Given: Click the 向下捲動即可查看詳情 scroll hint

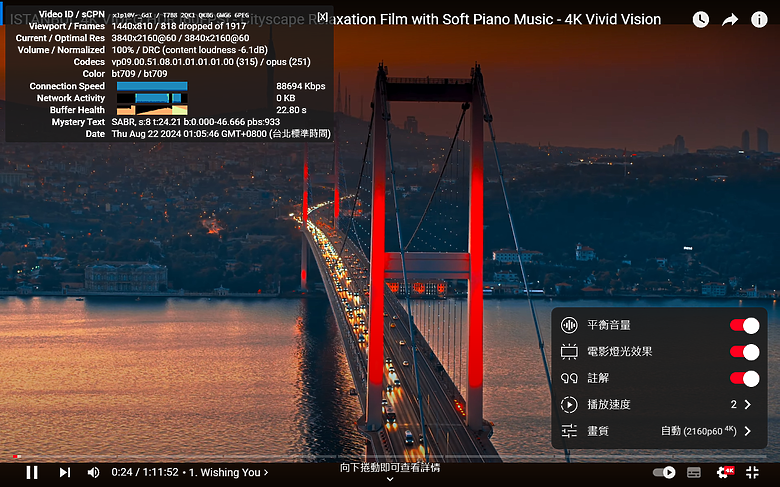Looking at the screenshot, I should 390,468.
